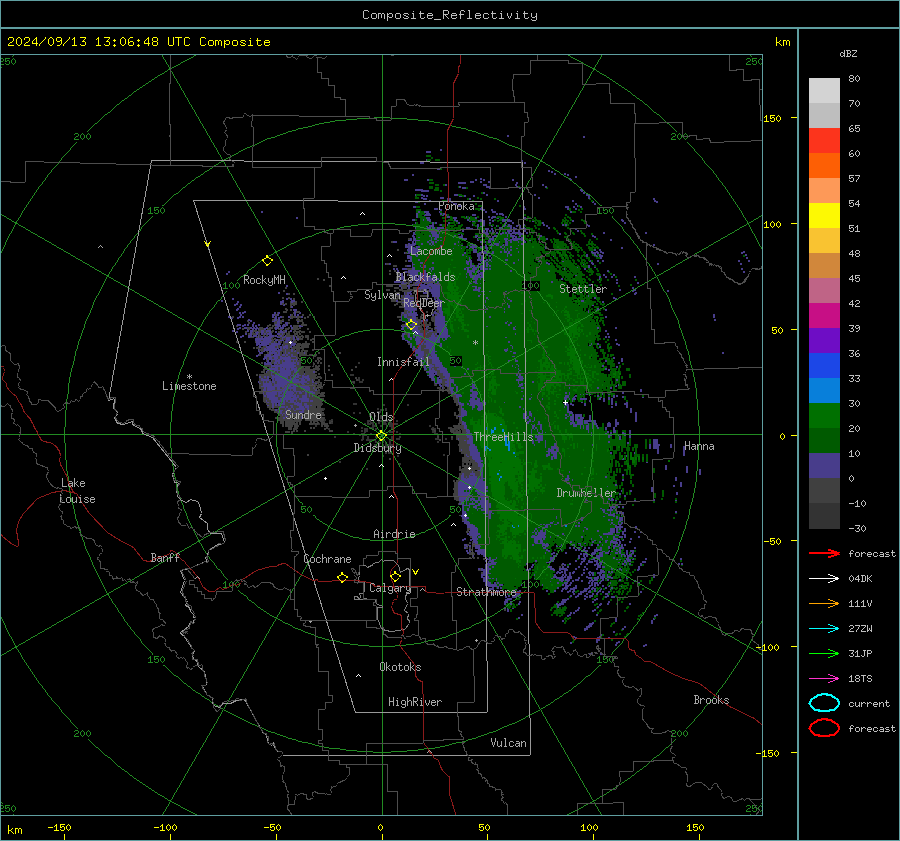The image size is (900, 841).
Task: Click the Cochrane town label
Action: pyautogui.click(x=327, y=559)
